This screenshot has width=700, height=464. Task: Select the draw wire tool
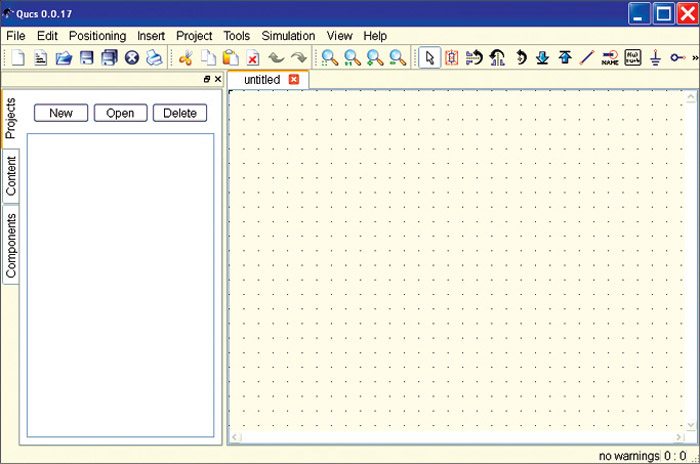[587, 58]
